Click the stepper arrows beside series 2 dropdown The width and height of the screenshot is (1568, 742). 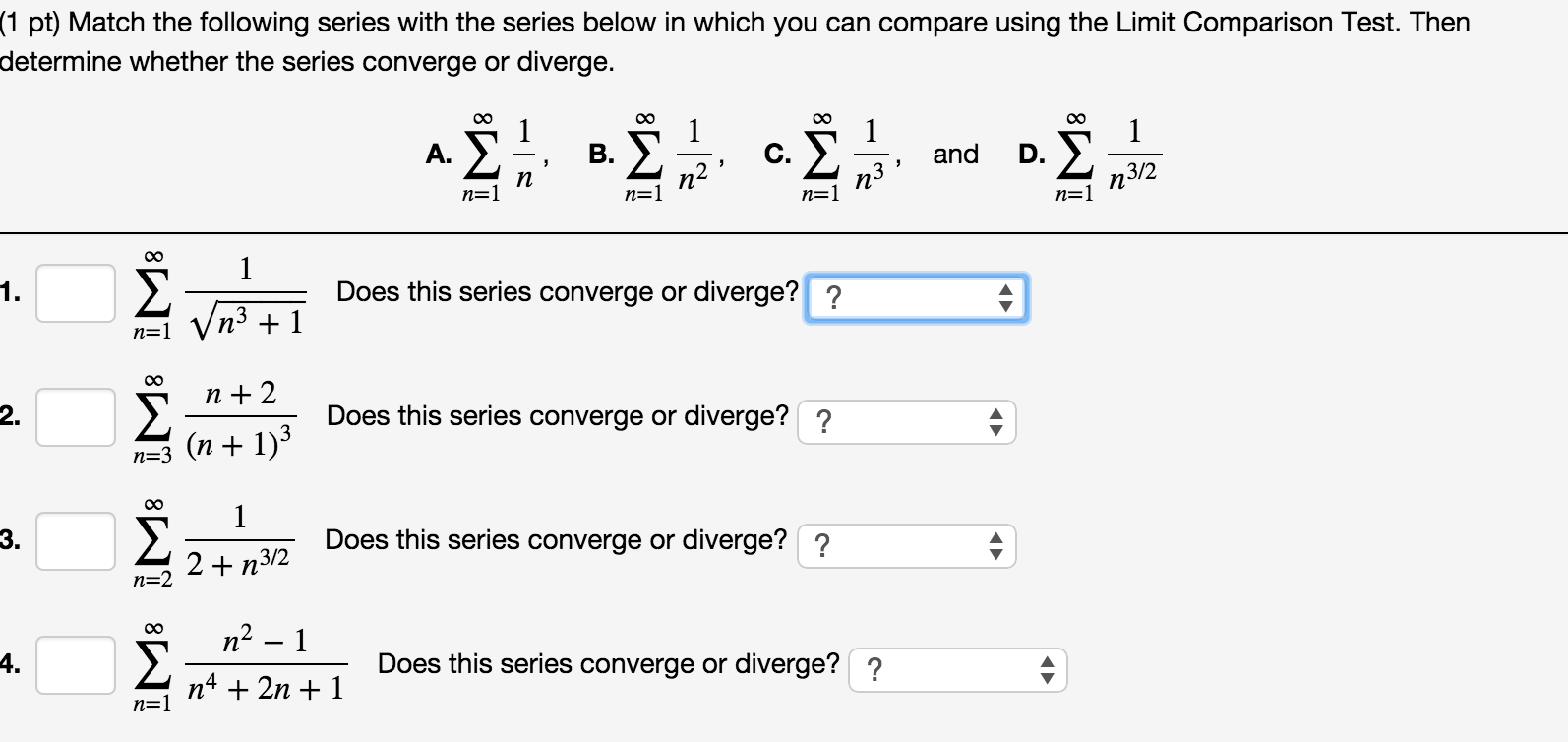coord(996,422)
